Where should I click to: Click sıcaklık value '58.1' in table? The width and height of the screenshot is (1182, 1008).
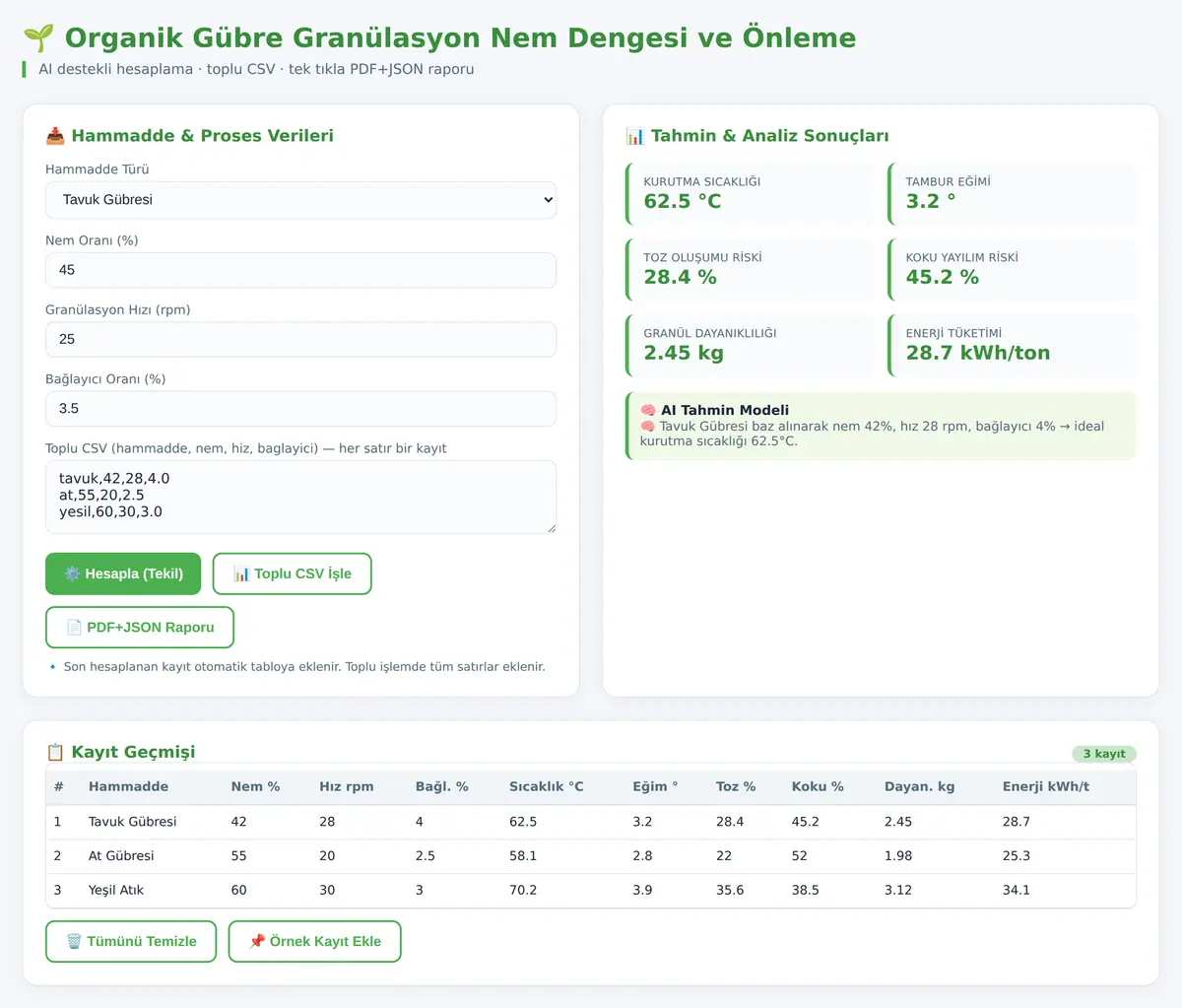click(523, 856)
